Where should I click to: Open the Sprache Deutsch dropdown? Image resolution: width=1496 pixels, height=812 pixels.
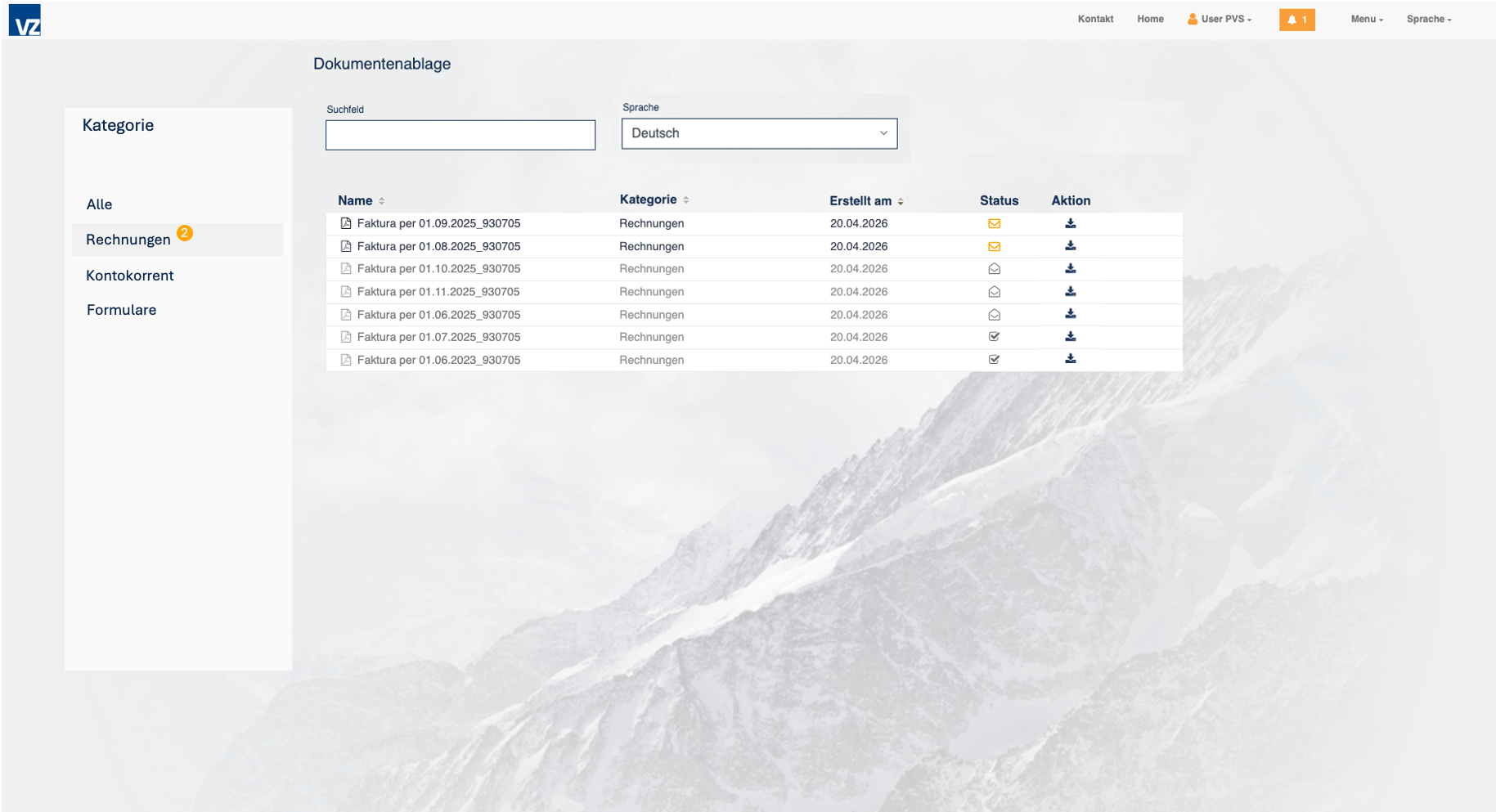pos(759,133)
